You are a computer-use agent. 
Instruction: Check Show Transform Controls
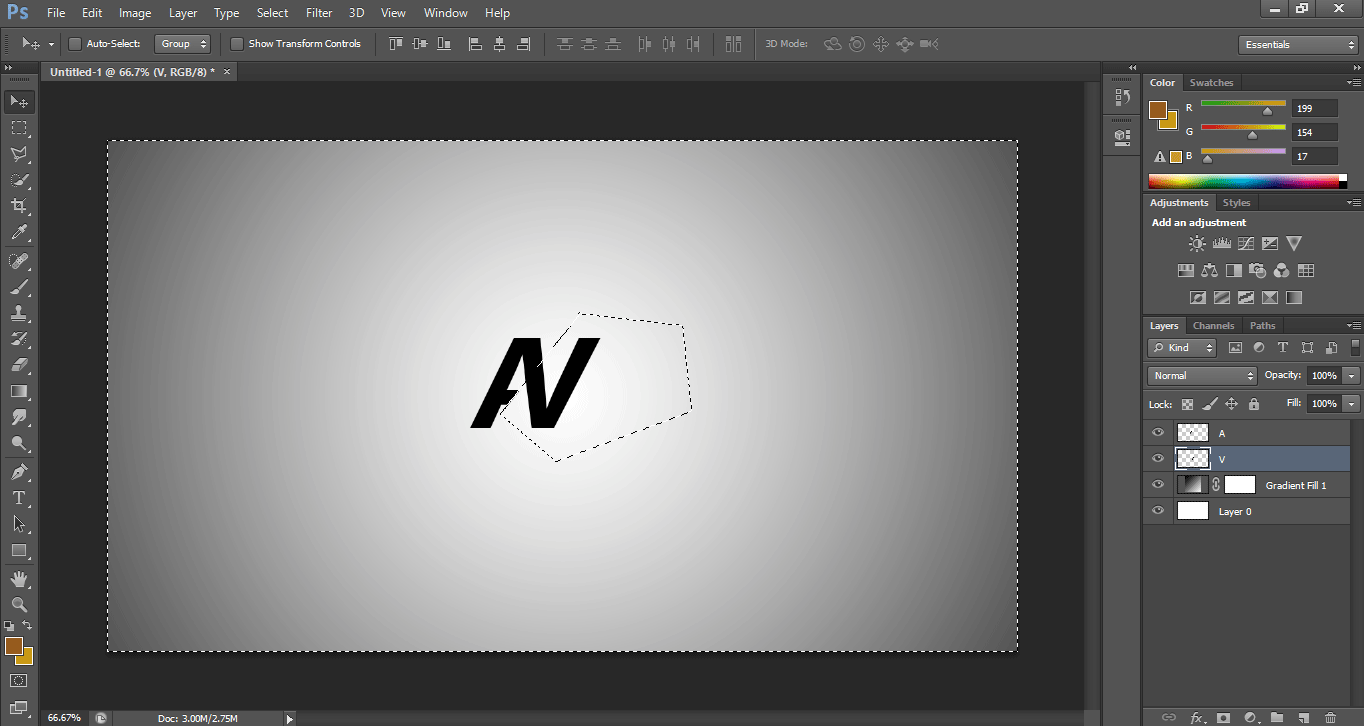click(236, 43)
